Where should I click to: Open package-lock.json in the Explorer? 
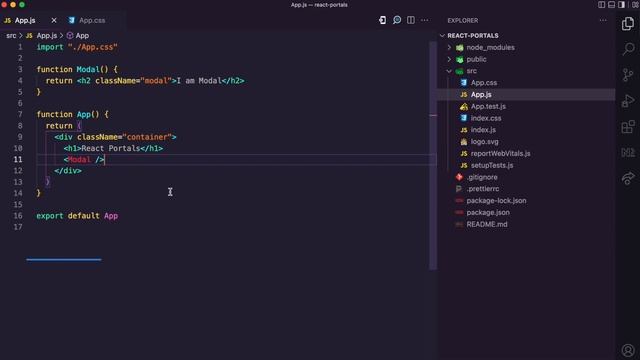coord(496,201)
